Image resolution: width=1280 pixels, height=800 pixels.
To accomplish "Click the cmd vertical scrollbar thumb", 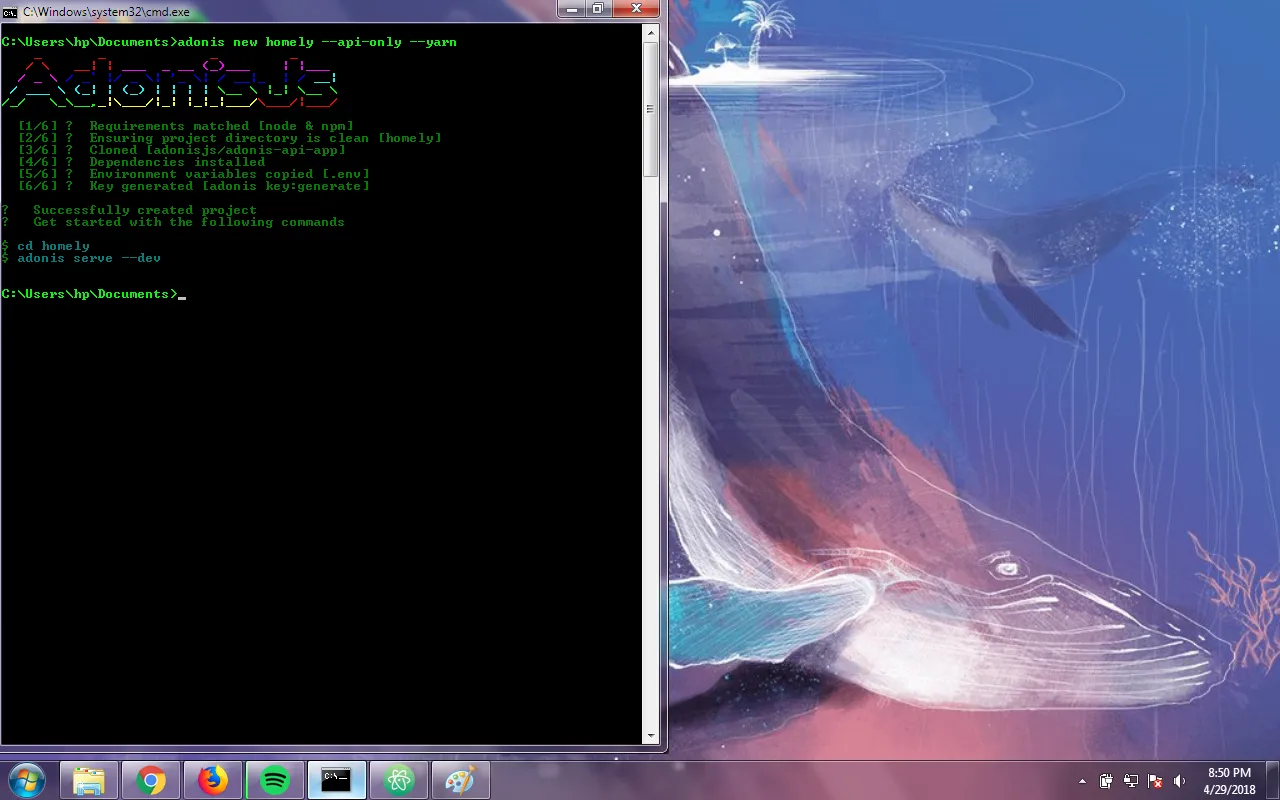I will 650,110.
